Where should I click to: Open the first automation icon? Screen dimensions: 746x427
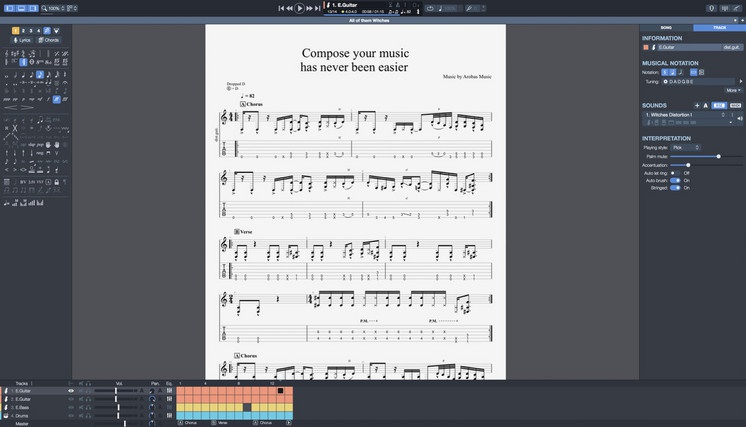(7, 203)
